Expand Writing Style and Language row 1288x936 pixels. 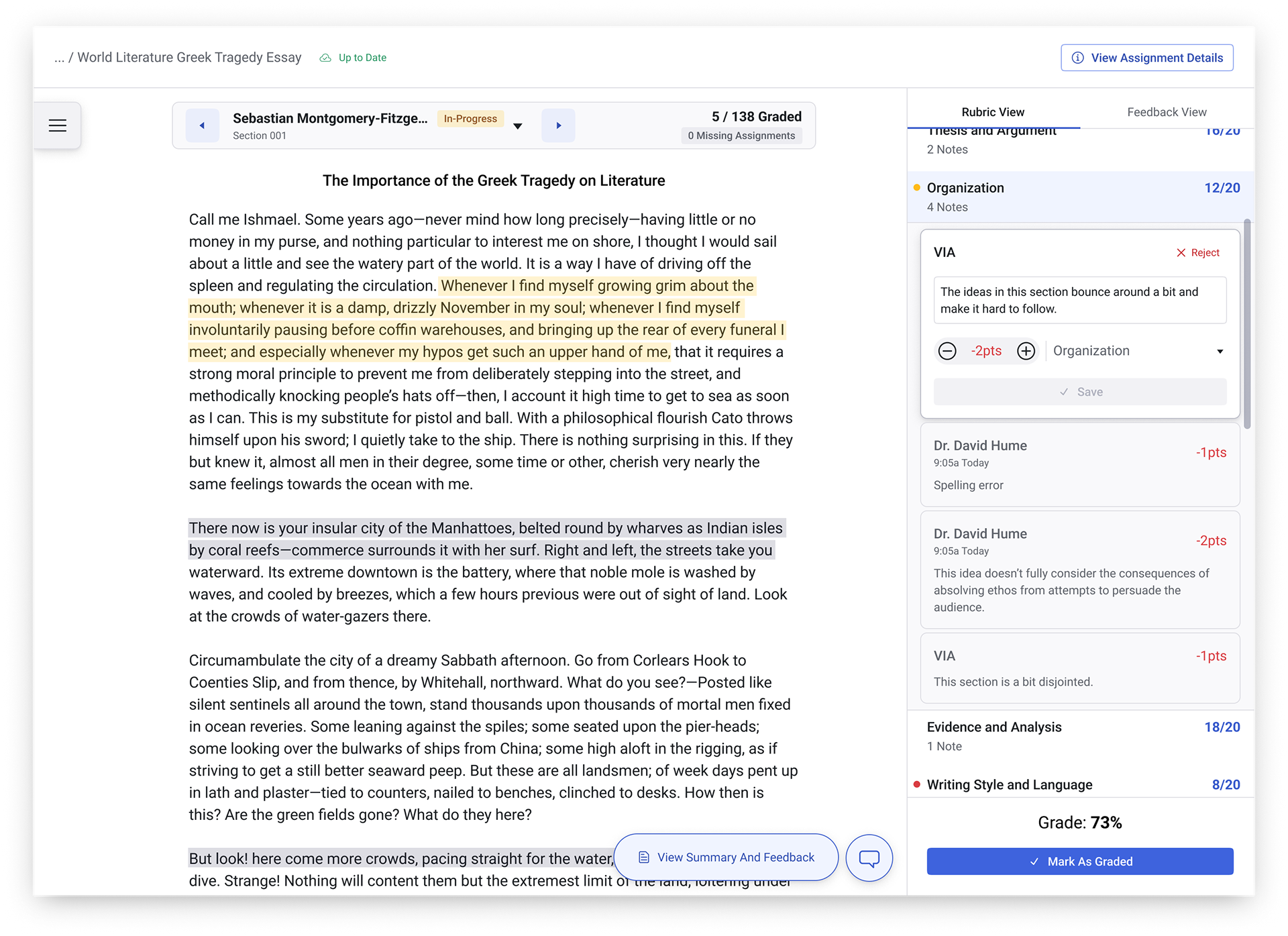(1080, 785)
